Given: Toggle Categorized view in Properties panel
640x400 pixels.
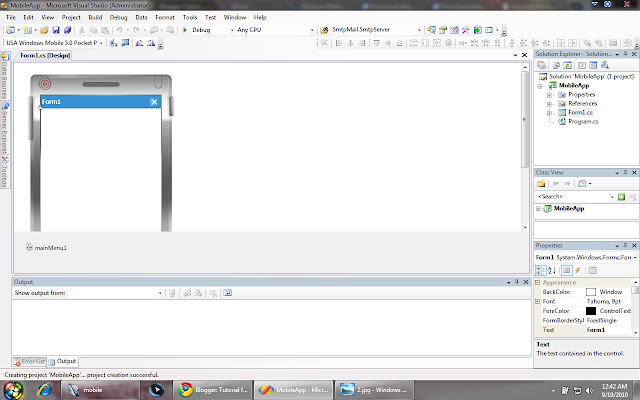Looking at the screenshot, I should click(540, 270).
